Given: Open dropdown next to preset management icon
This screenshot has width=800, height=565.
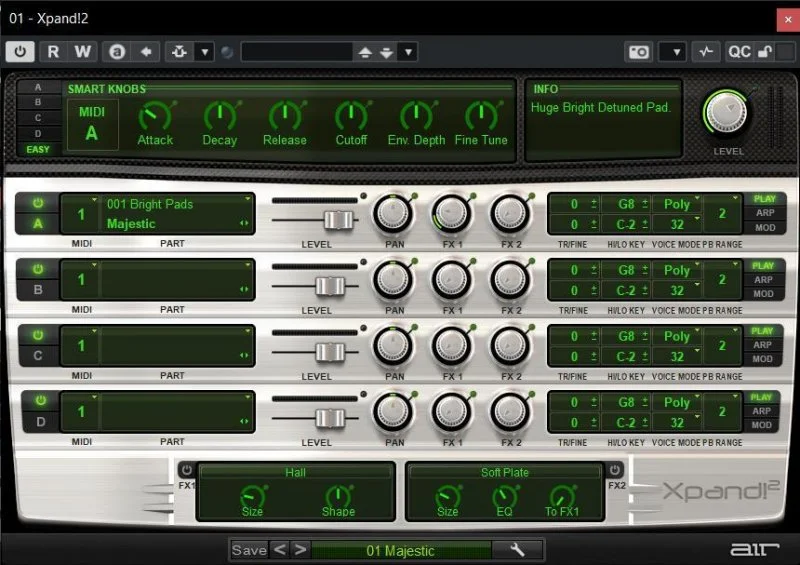Looking at the screenshot, I should click(x=204, y=52).
